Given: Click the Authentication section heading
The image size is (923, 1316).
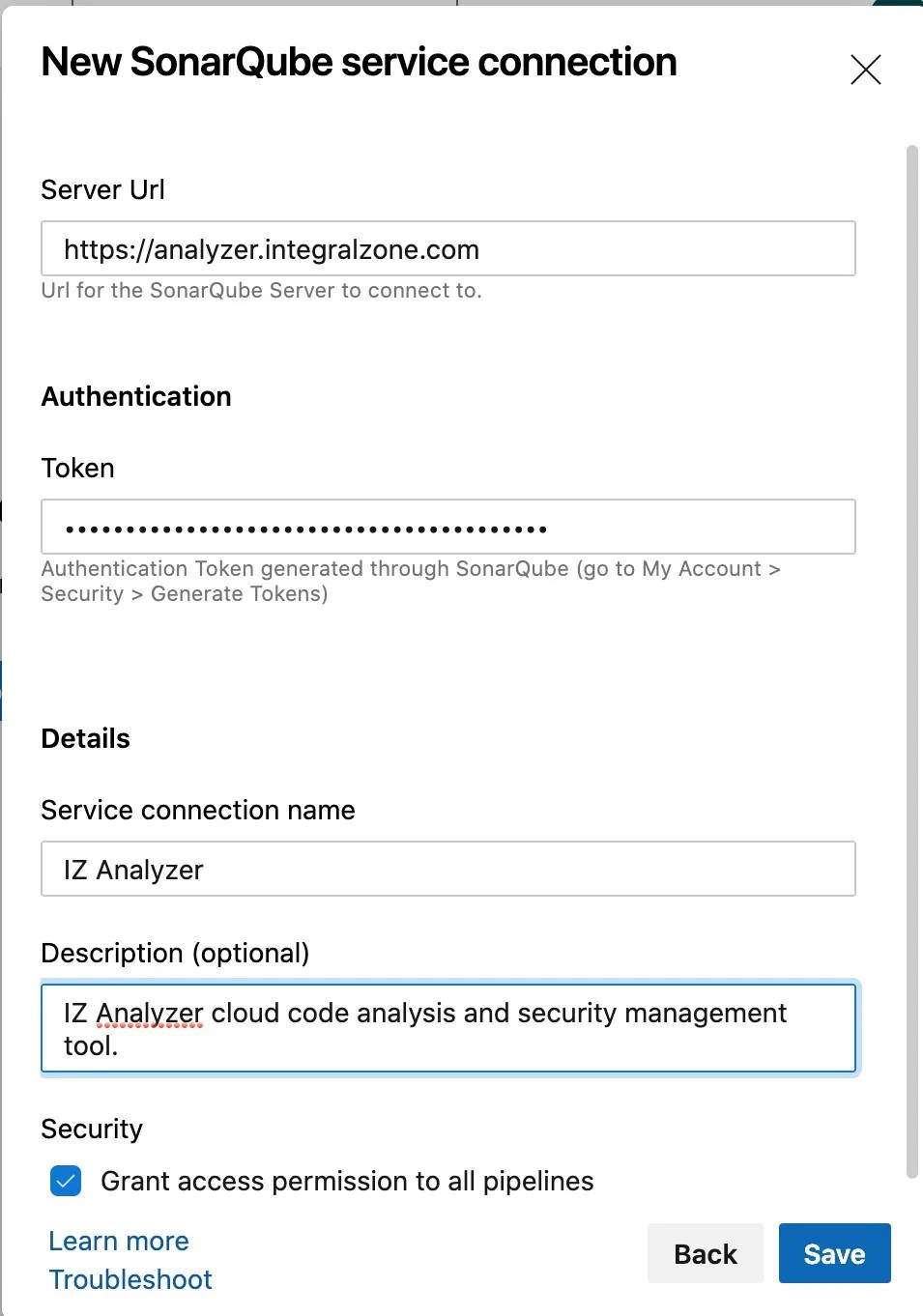Looking at the screenshot, I should pos(136,396).
